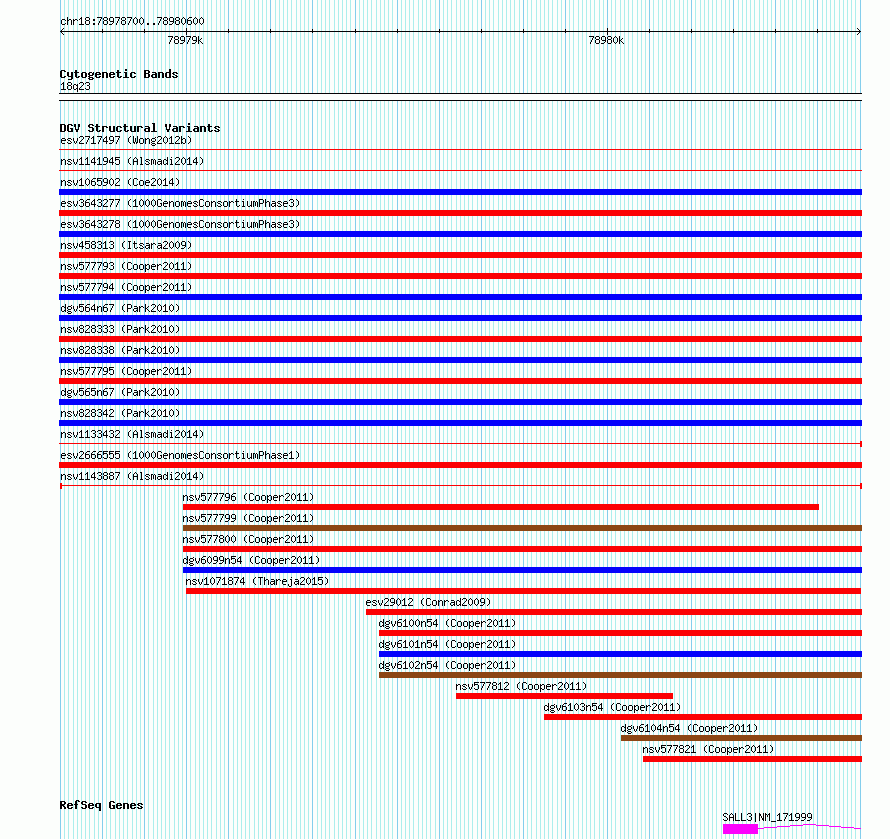890x839 pixels.
Task: Select the red bar under dgv6103n54
Action: point(703,717)
